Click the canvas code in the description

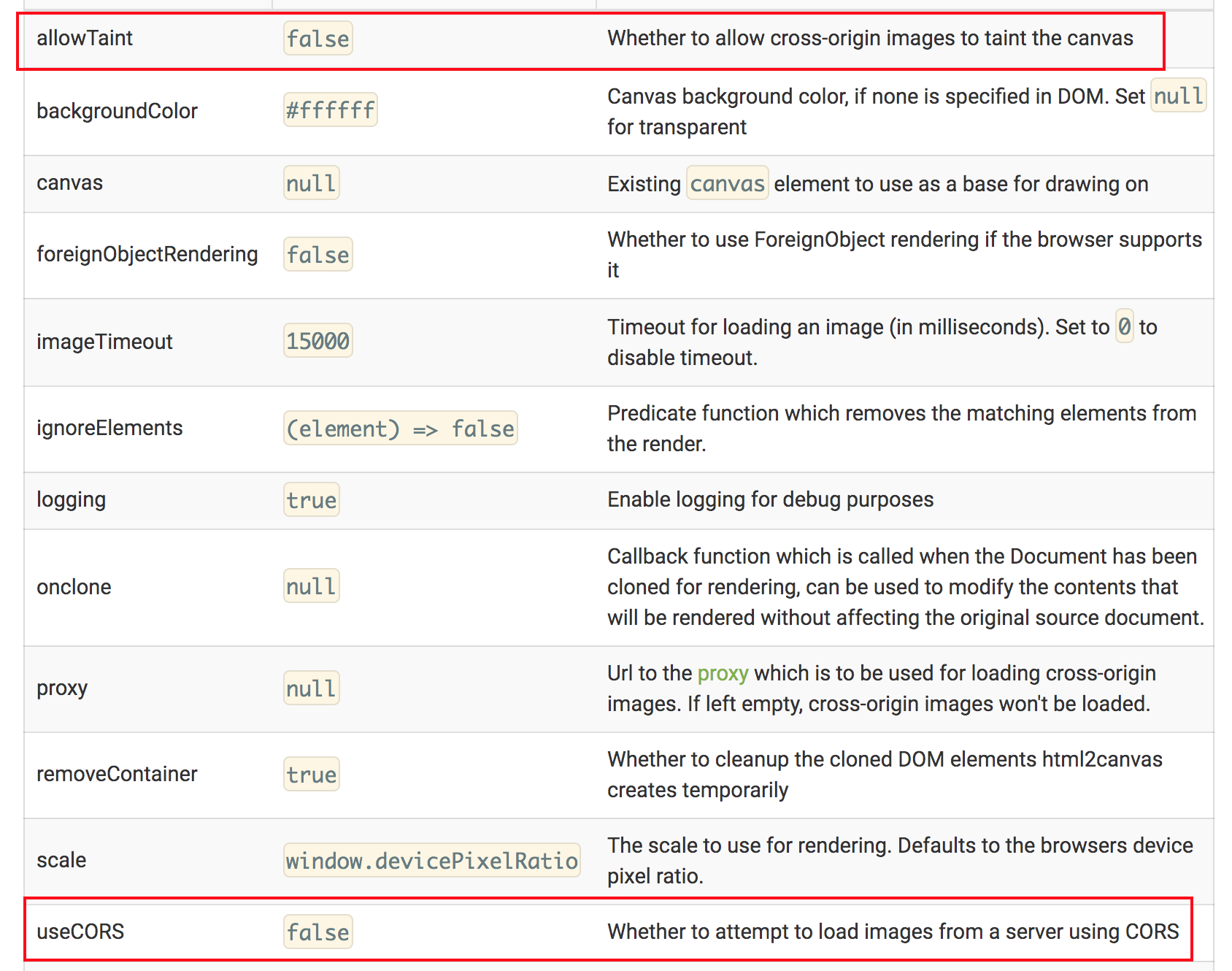click(x=727, y=183)
